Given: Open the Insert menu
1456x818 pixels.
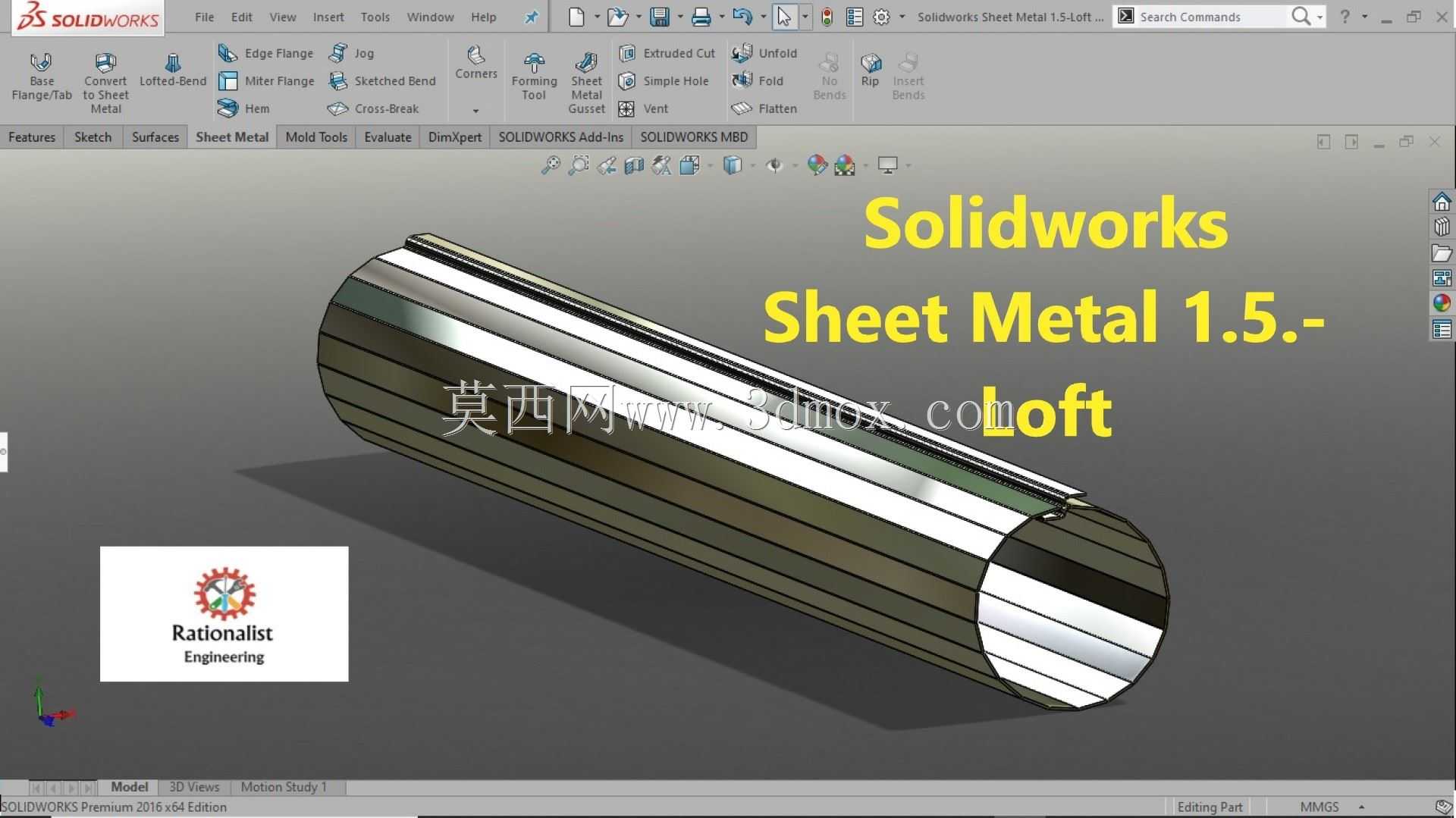Looking at the screenshot, I should coord(328,17).
